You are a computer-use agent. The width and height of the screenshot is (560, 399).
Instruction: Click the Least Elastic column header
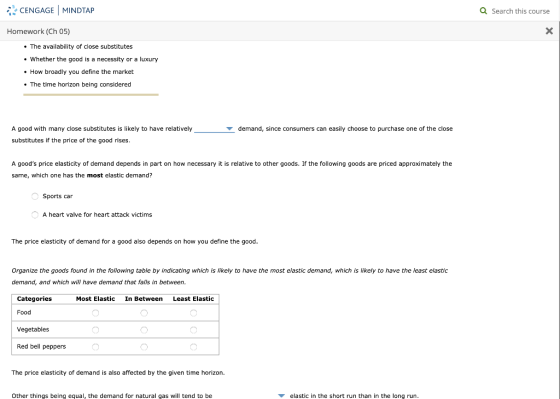193,299
